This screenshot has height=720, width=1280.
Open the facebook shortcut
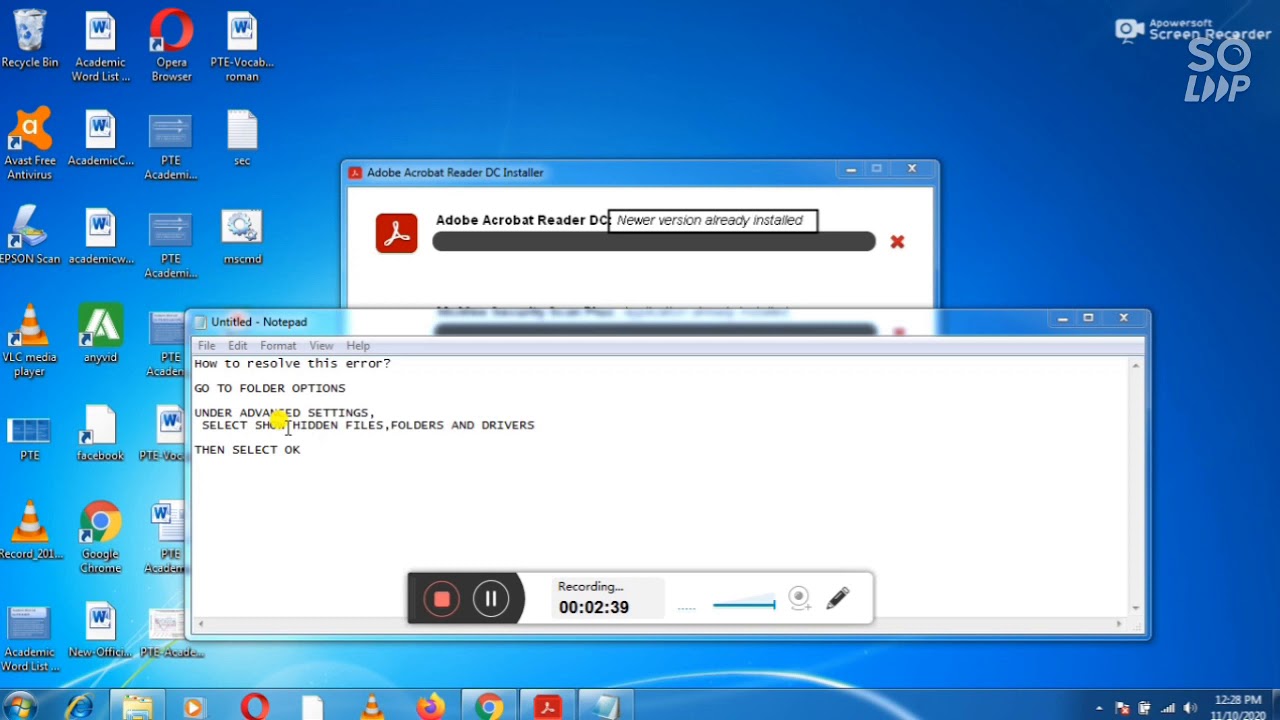tap(100, 434)
